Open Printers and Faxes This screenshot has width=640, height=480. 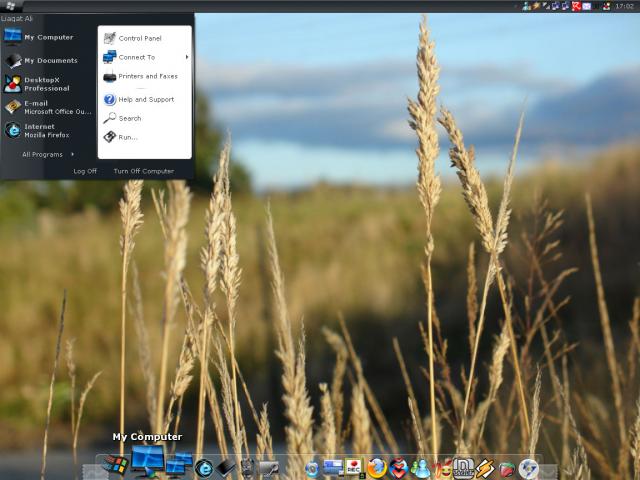(148, 76)
